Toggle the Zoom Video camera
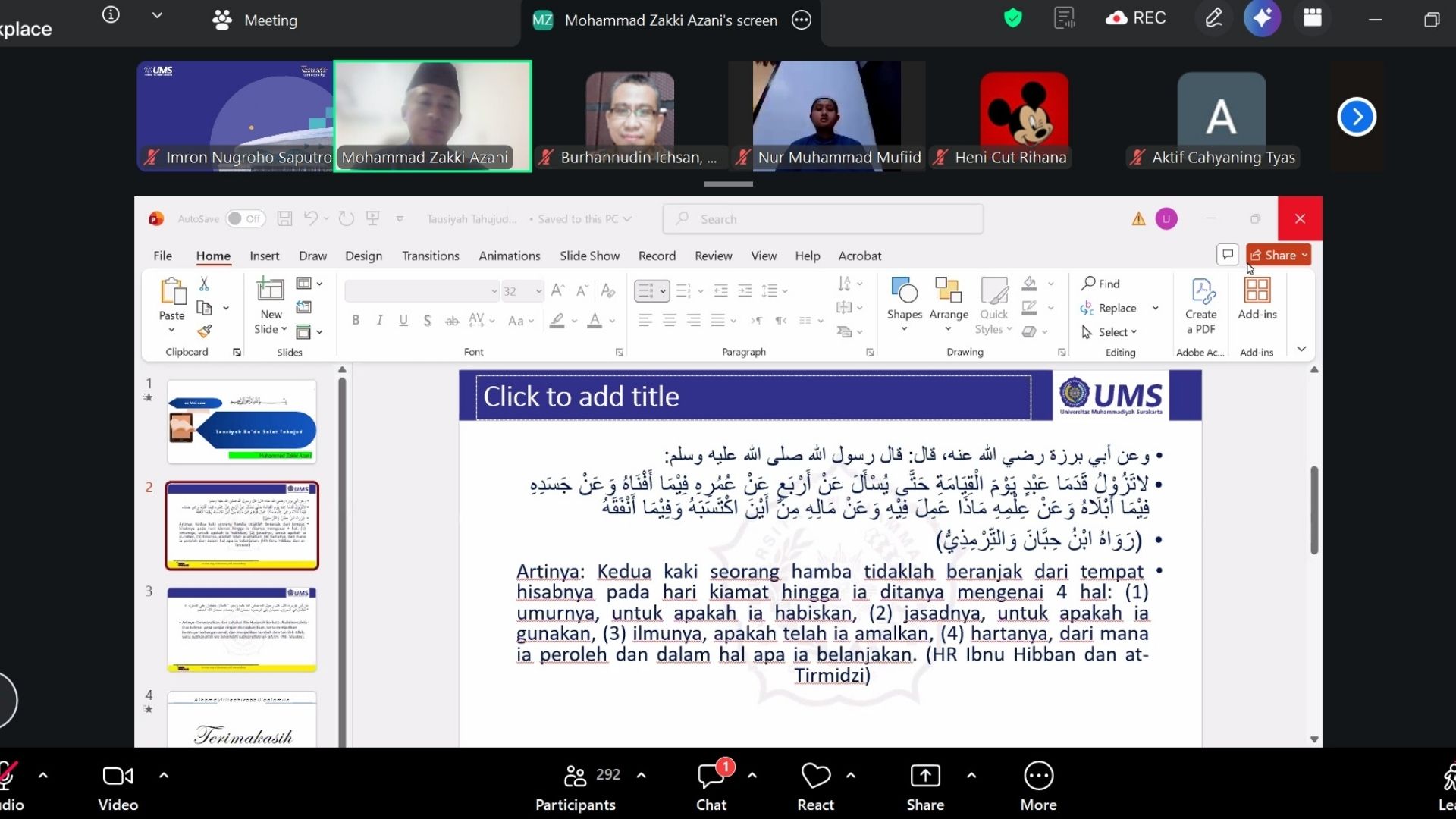The width and height of the screenshot is (1456, 819). click(118, 786)
